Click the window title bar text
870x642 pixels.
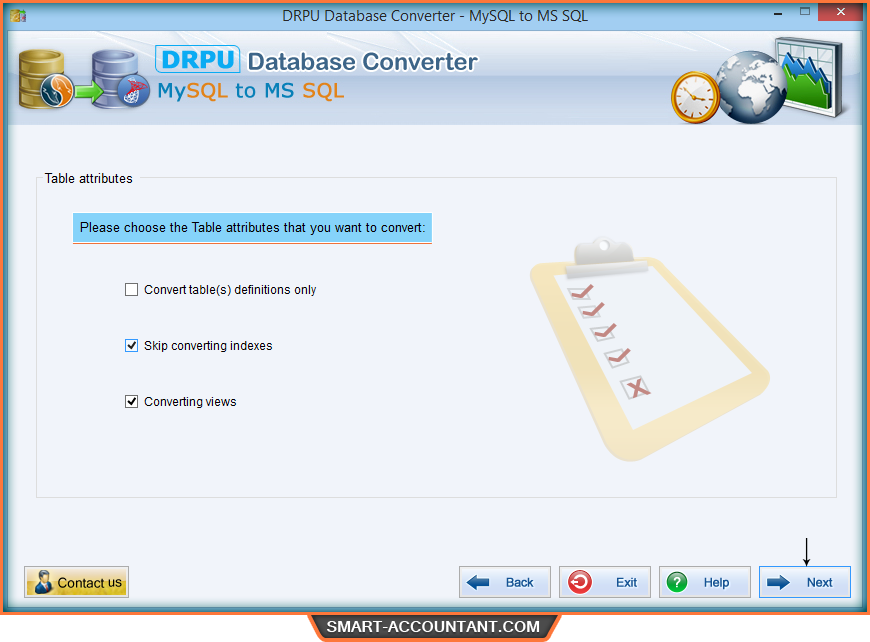point(435,16)
